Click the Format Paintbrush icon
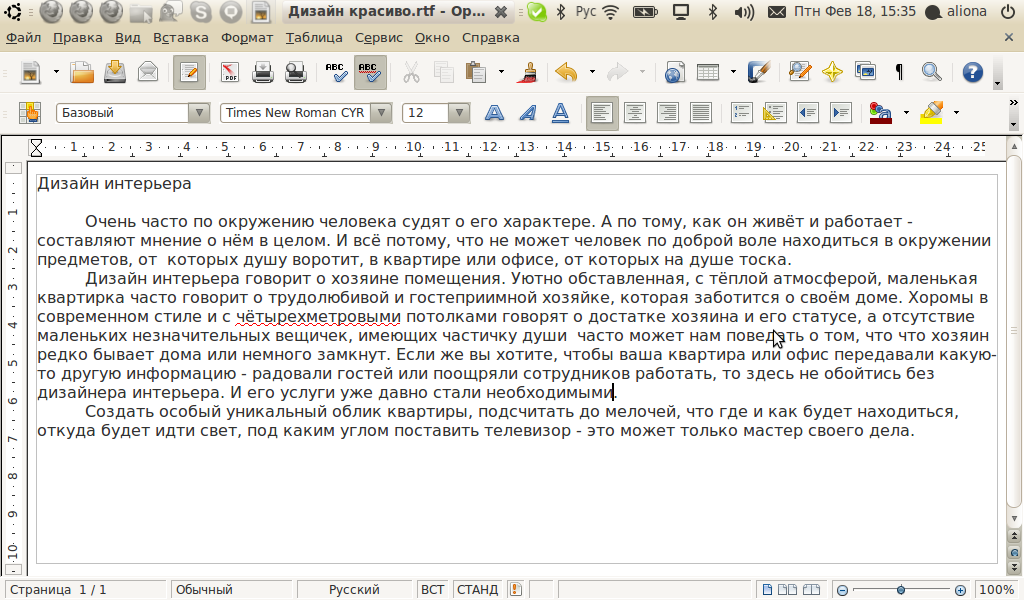The image size is (1024, 600). (x=530, y=72)
